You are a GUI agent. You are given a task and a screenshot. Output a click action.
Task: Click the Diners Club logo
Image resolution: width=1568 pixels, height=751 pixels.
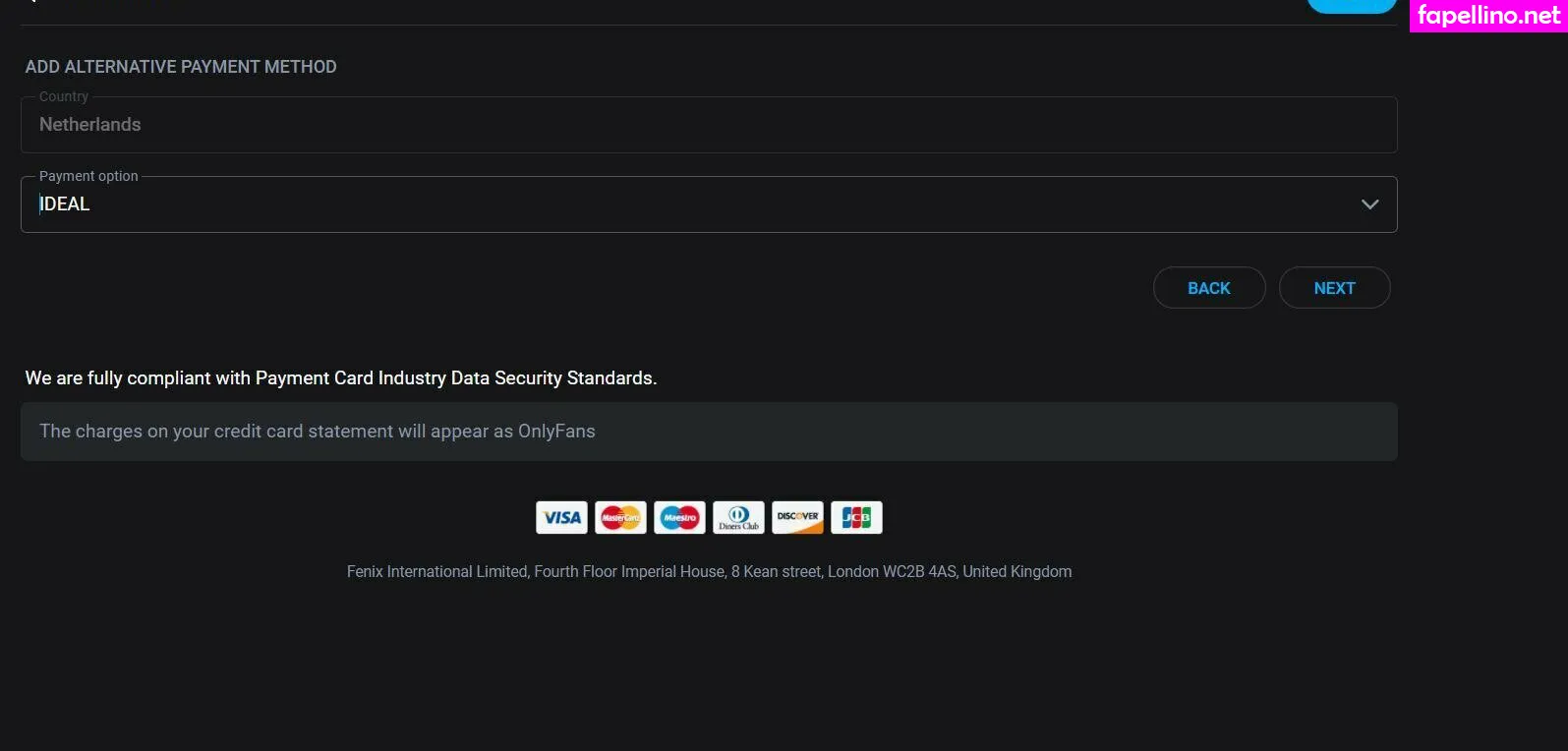point(738,517)
